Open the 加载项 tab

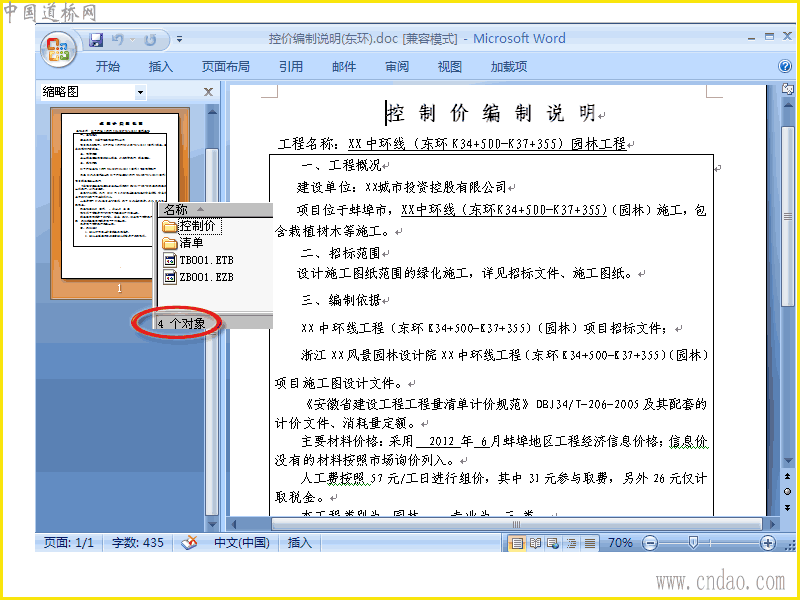coord(509,66)
